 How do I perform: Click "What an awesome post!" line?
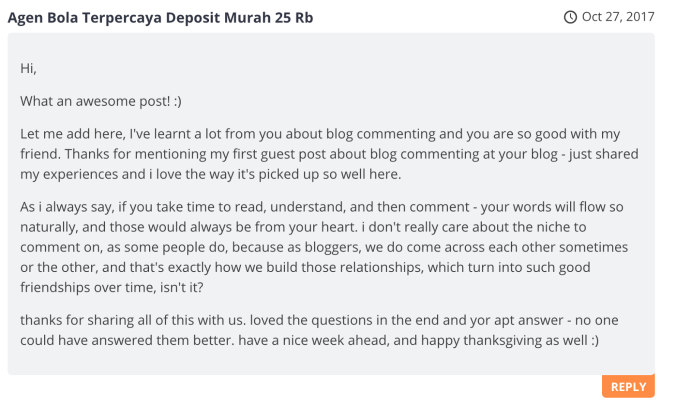pyautogui.click(x=101, y=101)
